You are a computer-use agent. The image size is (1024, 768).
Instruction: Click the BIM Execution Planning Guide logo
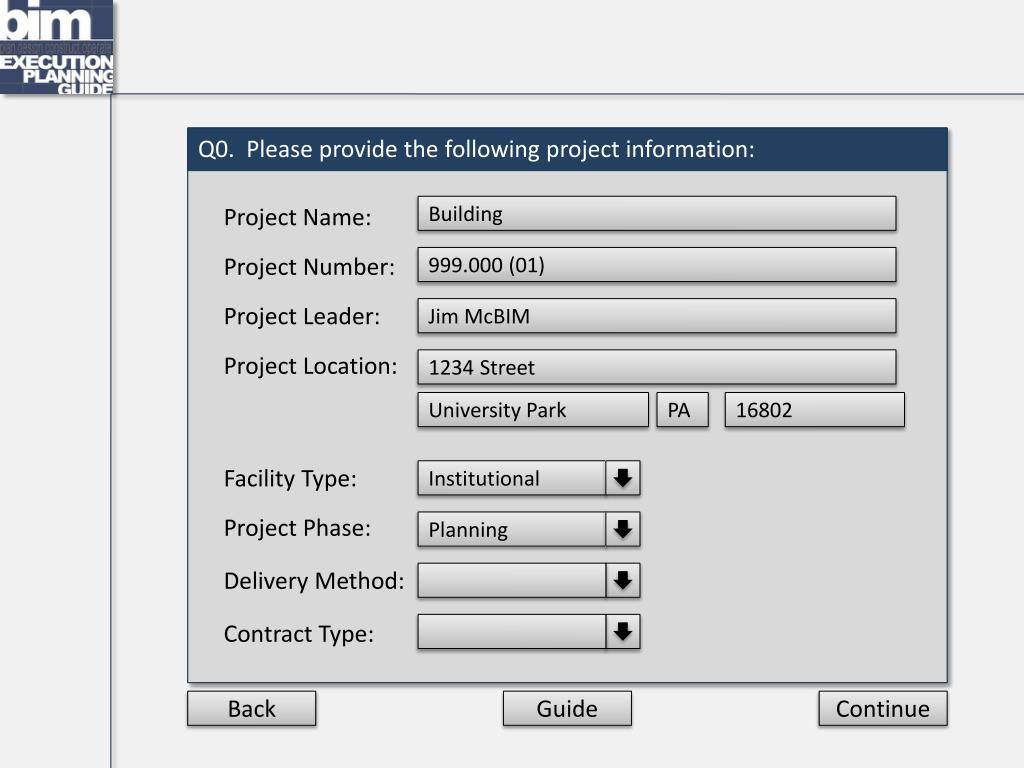56,46
